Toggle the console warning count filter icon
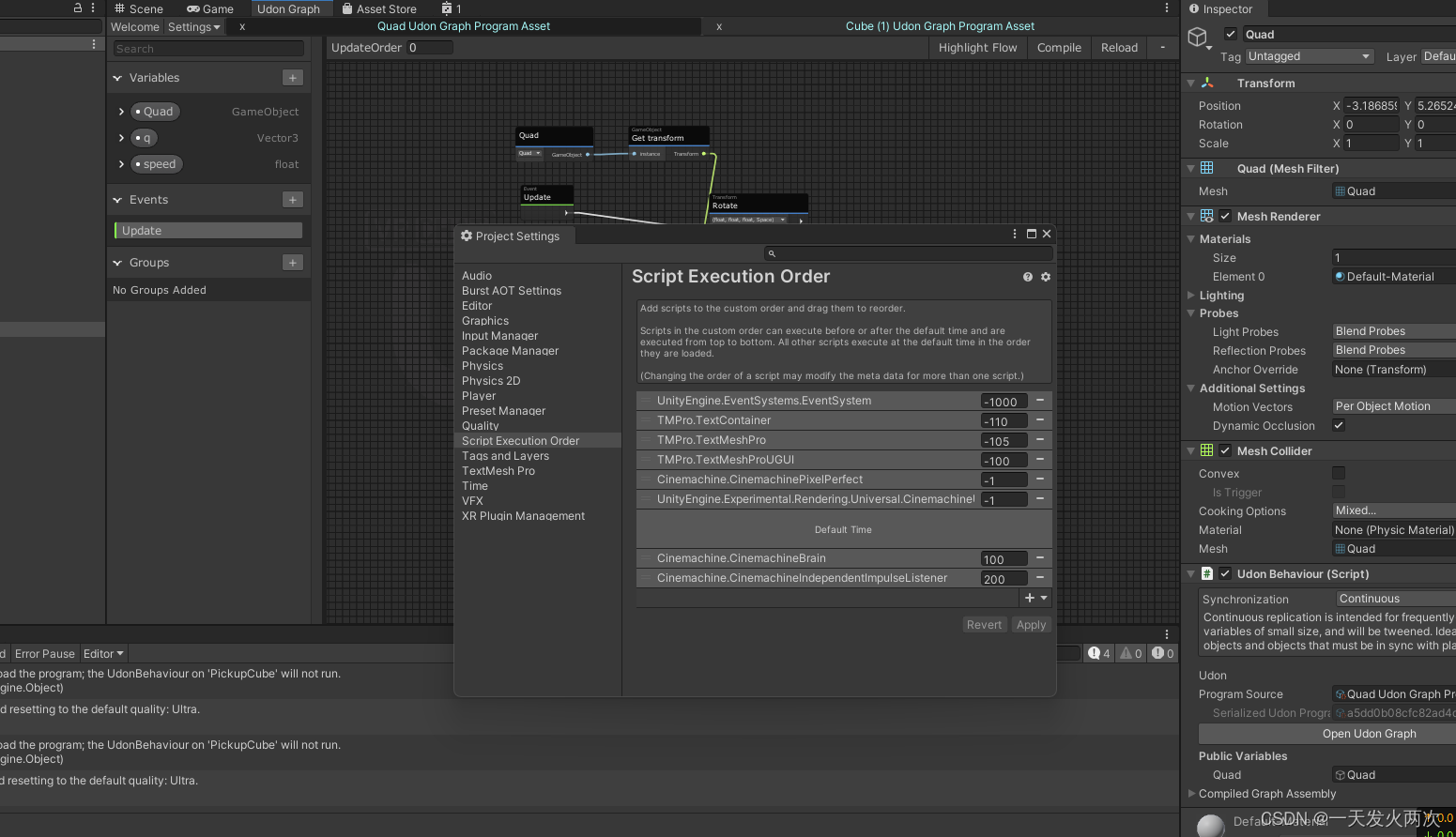Image resolution: width=1456 pixels, height=837 pixels. 1131,653
